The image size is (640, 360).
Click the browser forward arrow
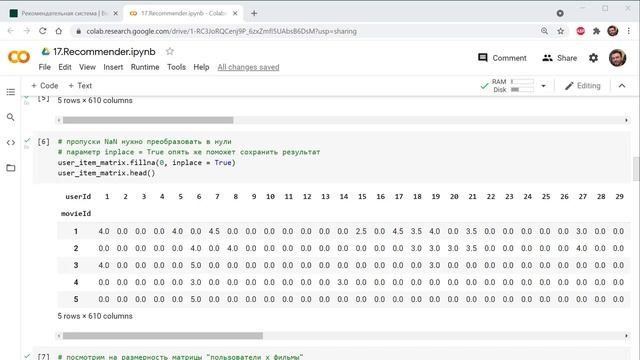tap(27, 31)
